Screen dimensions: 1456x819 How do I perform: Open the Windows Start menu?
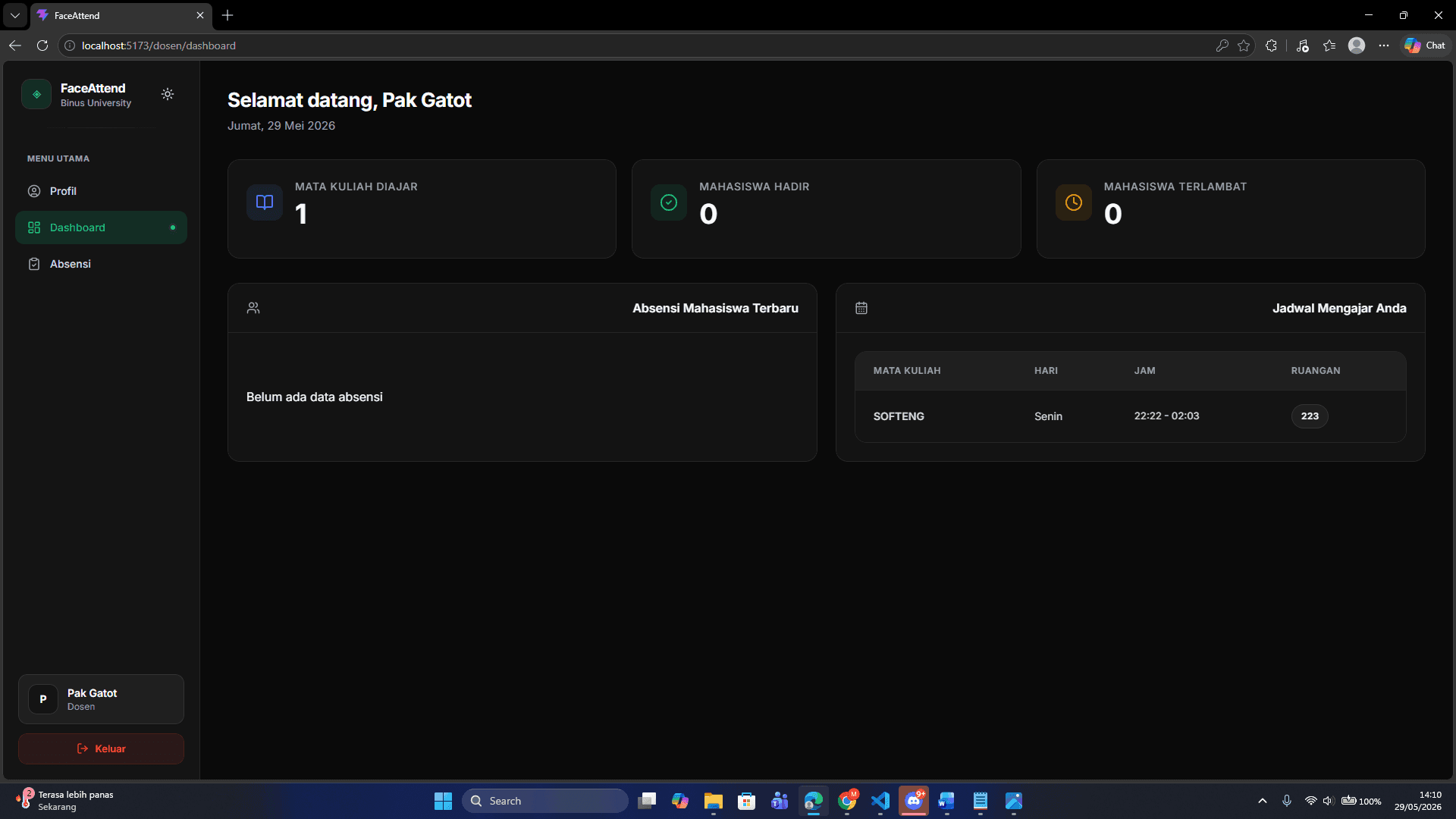[x=443, y=801]
